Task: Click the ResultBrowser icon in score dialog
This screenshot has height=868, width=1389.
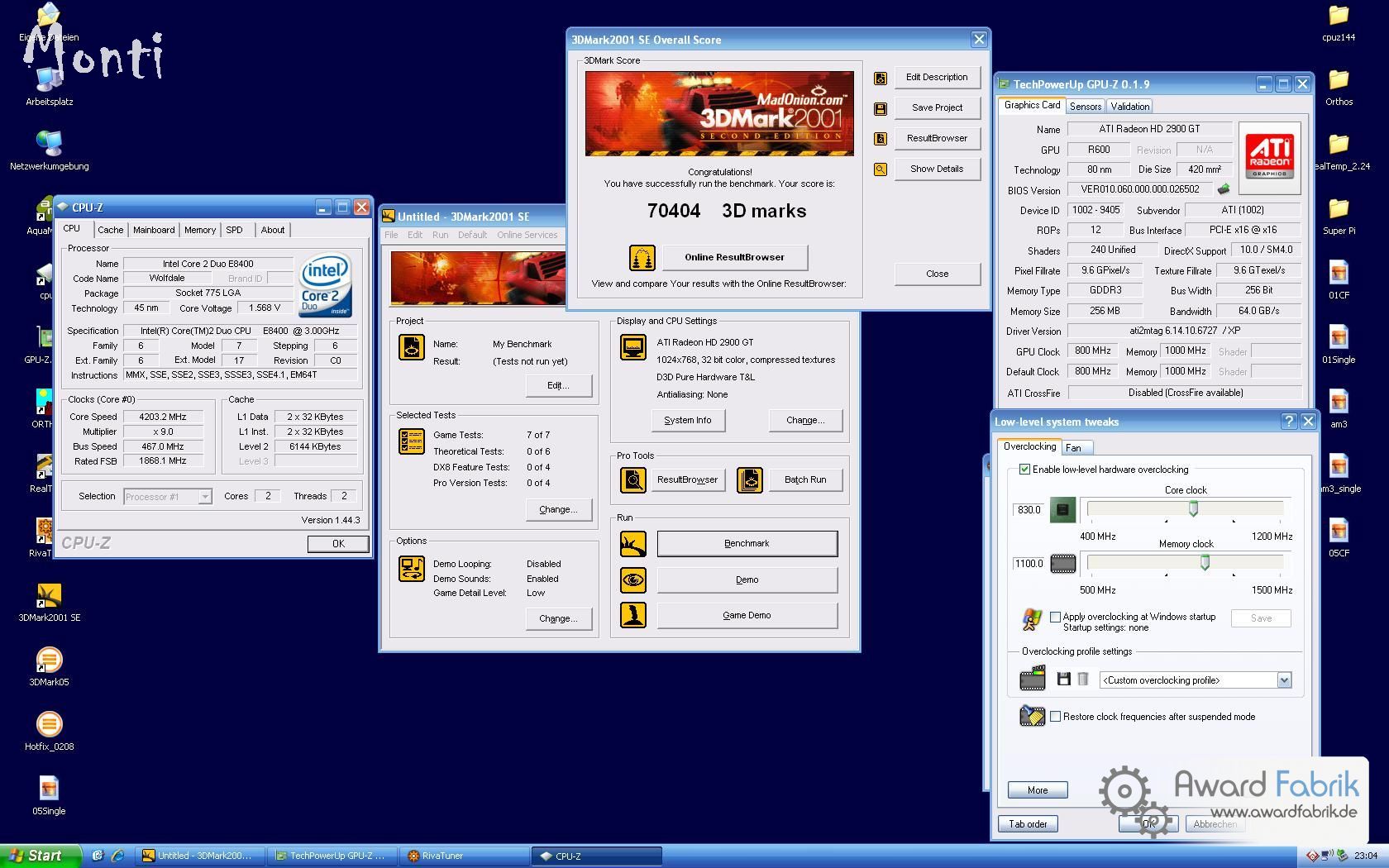Action: click(881, 139)
